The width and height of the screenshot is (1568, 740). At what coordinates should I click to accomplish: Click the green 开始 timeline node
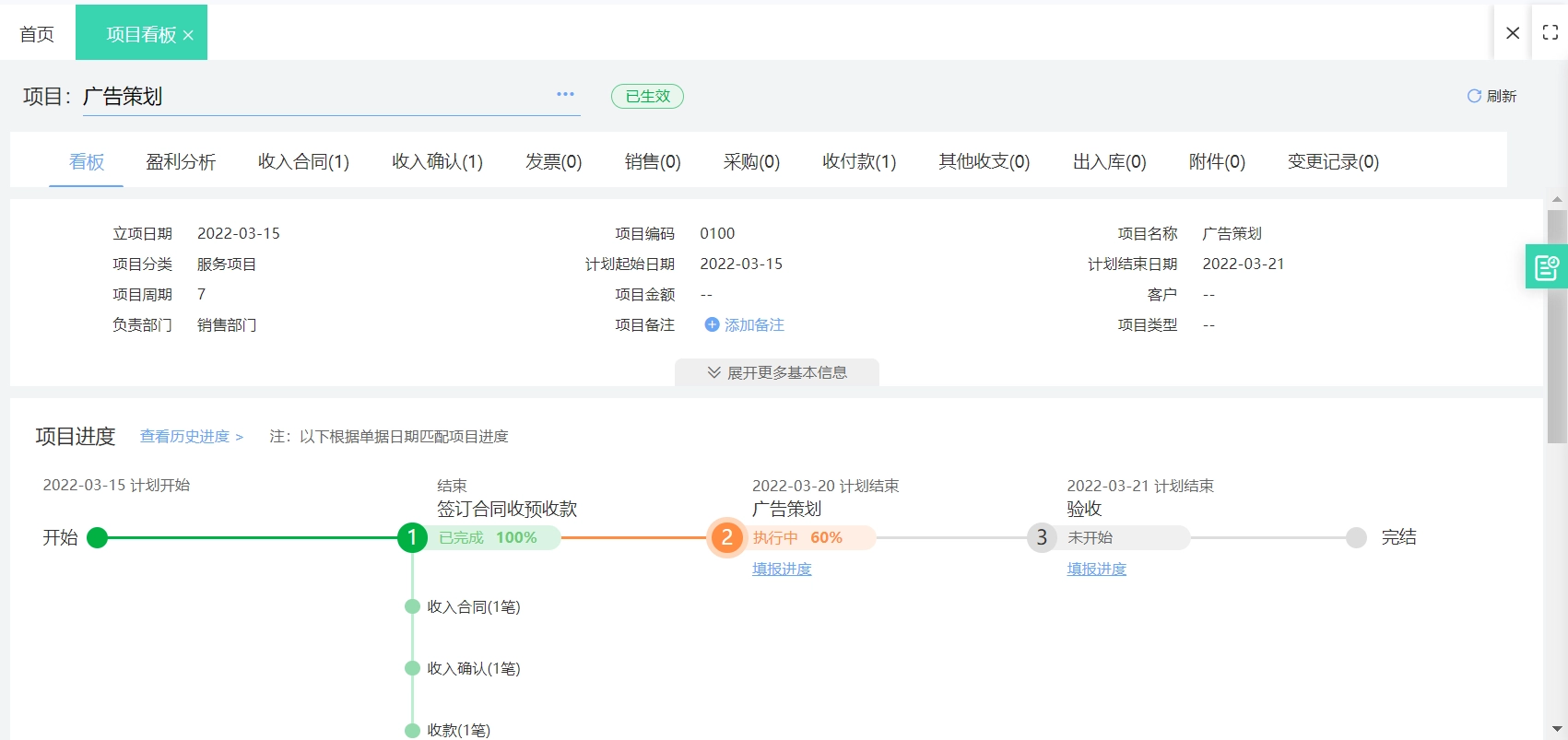pyautogui.click(x=97, y=537)
